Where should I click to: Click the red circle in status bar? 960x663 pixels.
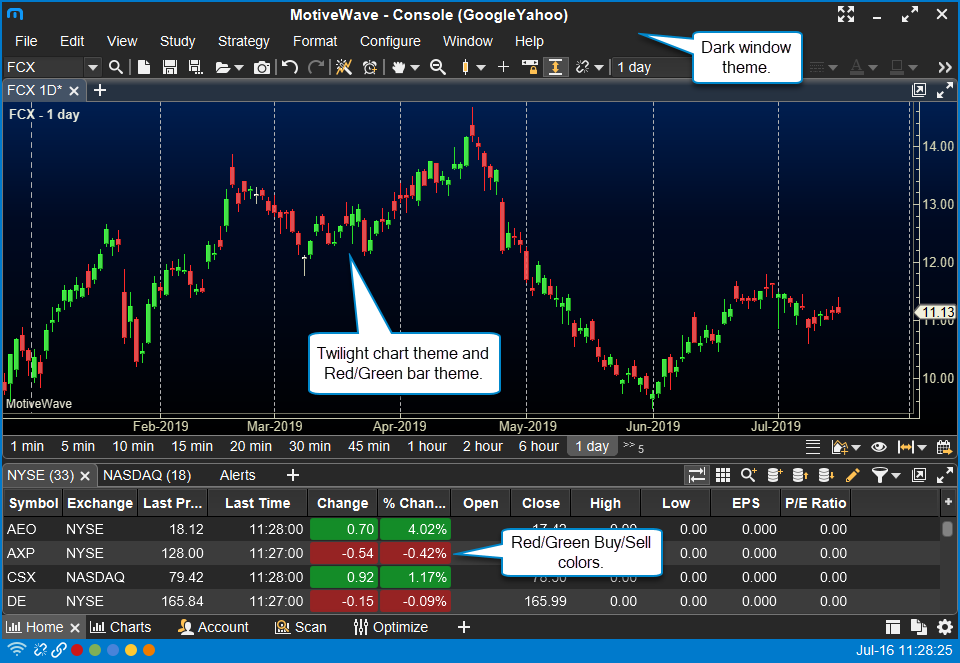click(77, 650)
